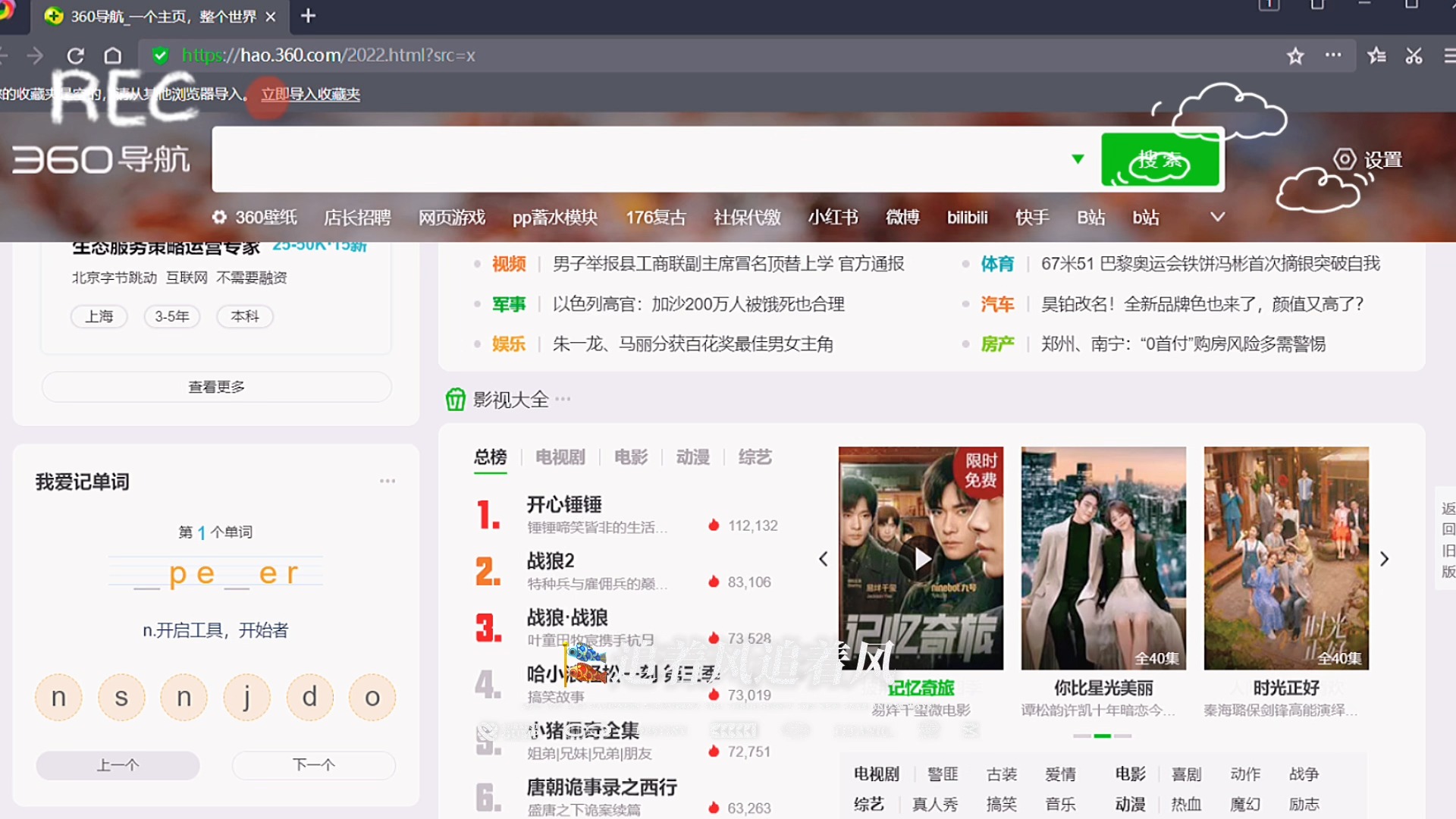The width and height of the screenshot is (1456, 819).
Task: Open the 影视大全 more options dots
Action: point(563,399)
